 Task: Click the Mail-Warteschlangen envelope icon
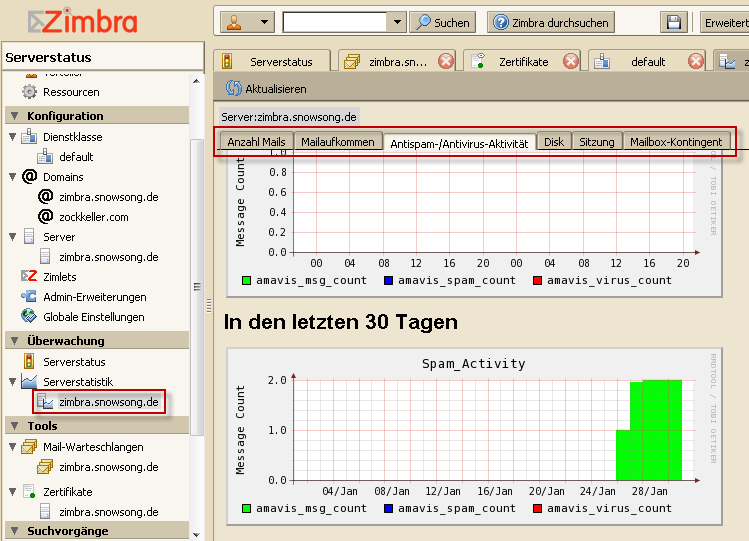coord(29,446)
